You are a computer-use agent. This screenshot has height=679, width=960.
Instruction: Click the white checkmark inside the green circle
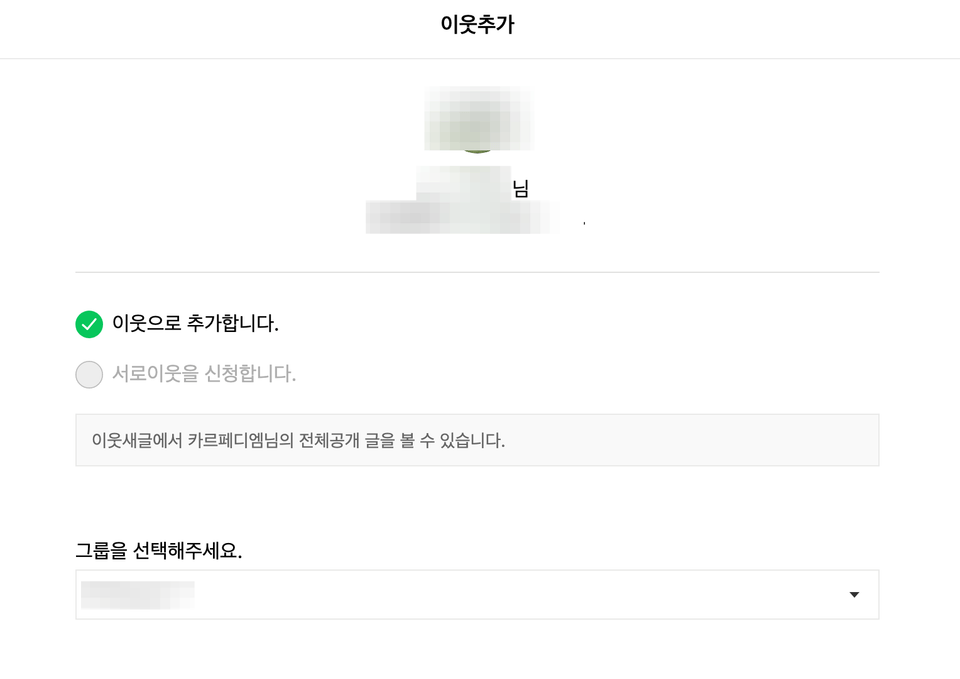[89, 324]
